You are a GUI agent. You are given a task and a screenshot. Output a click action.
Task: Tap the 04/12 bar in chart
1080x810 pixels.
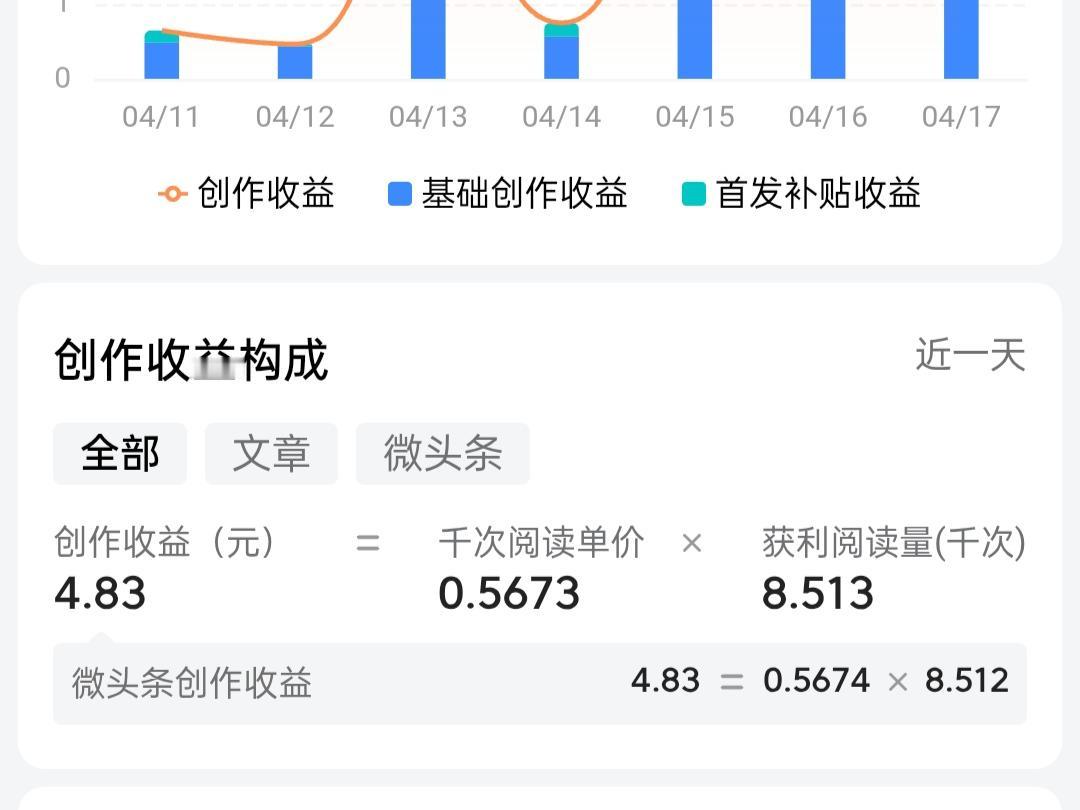click(x=295, y=61)
